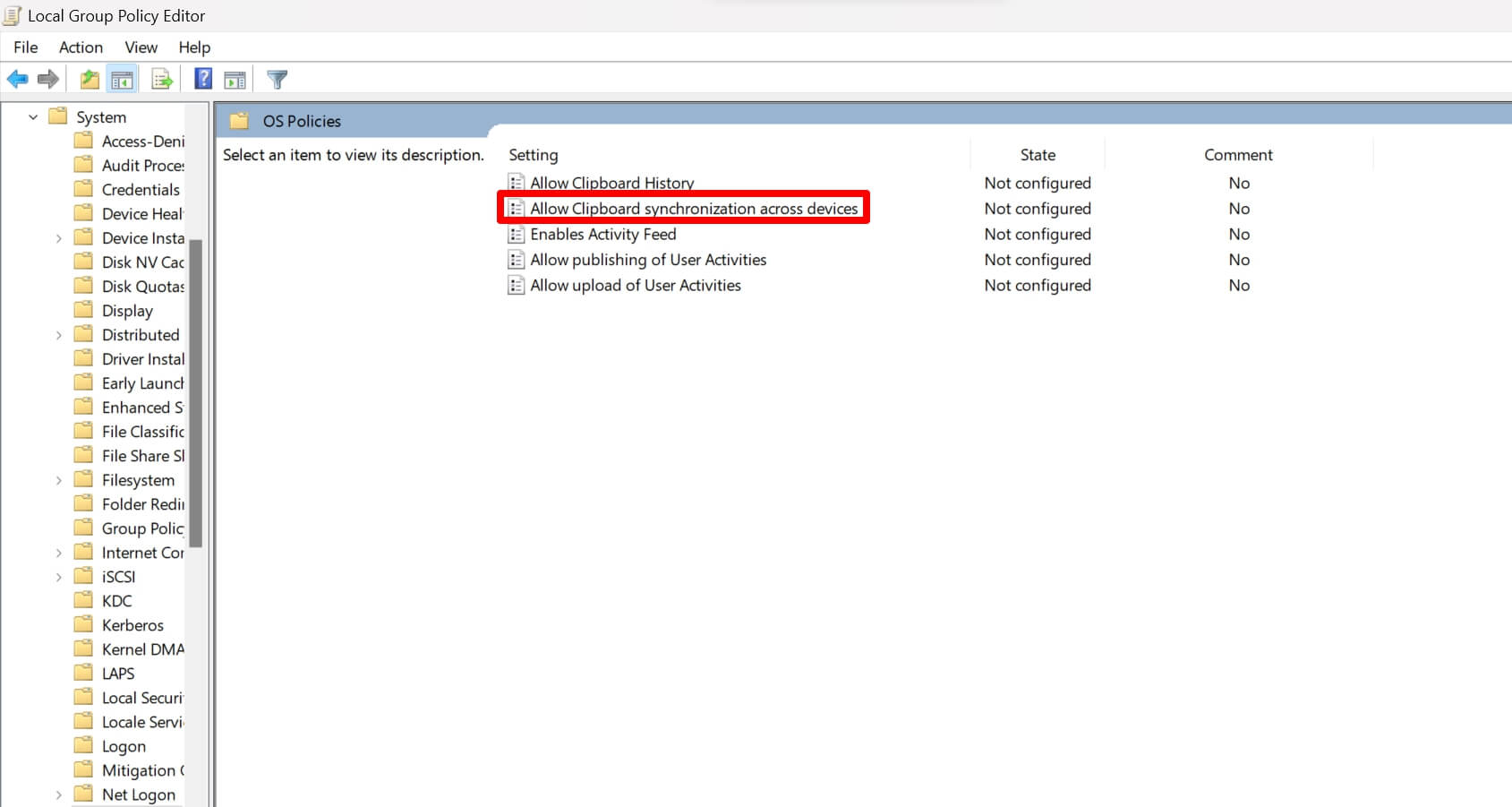The image size is (1512, 807).
Task: Sort by the State column header
Action: [x=1038, y=155]
